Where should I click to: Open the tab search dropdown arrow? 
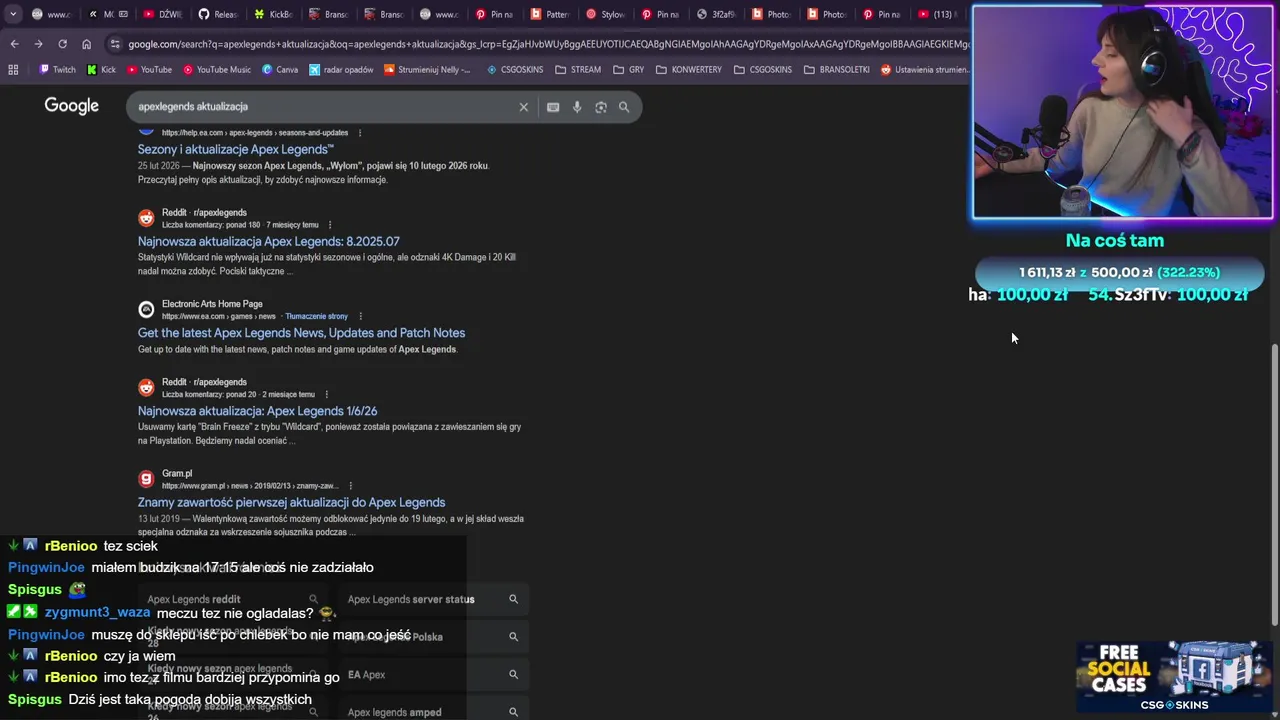pos(12,14)
